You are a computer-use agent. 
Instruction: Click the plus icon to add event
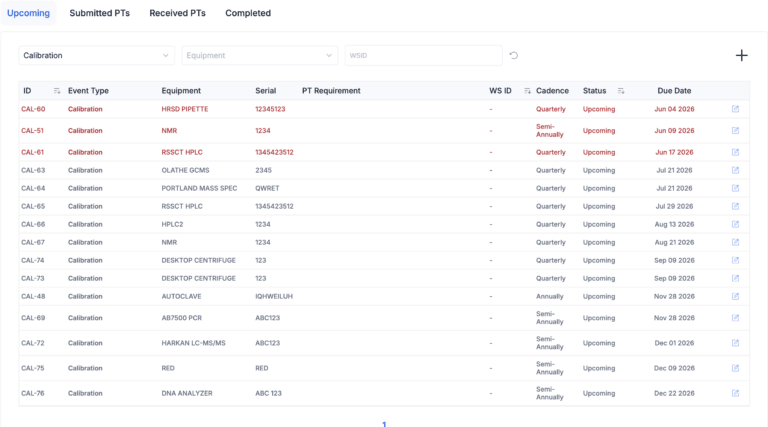tap(742, 55)
